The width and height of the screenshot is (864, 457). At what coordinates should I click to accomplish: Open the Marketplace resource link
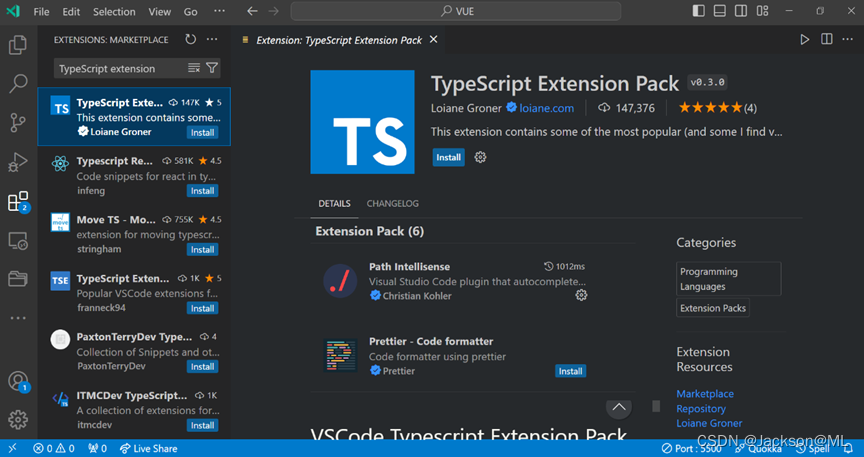coord(705,394)
